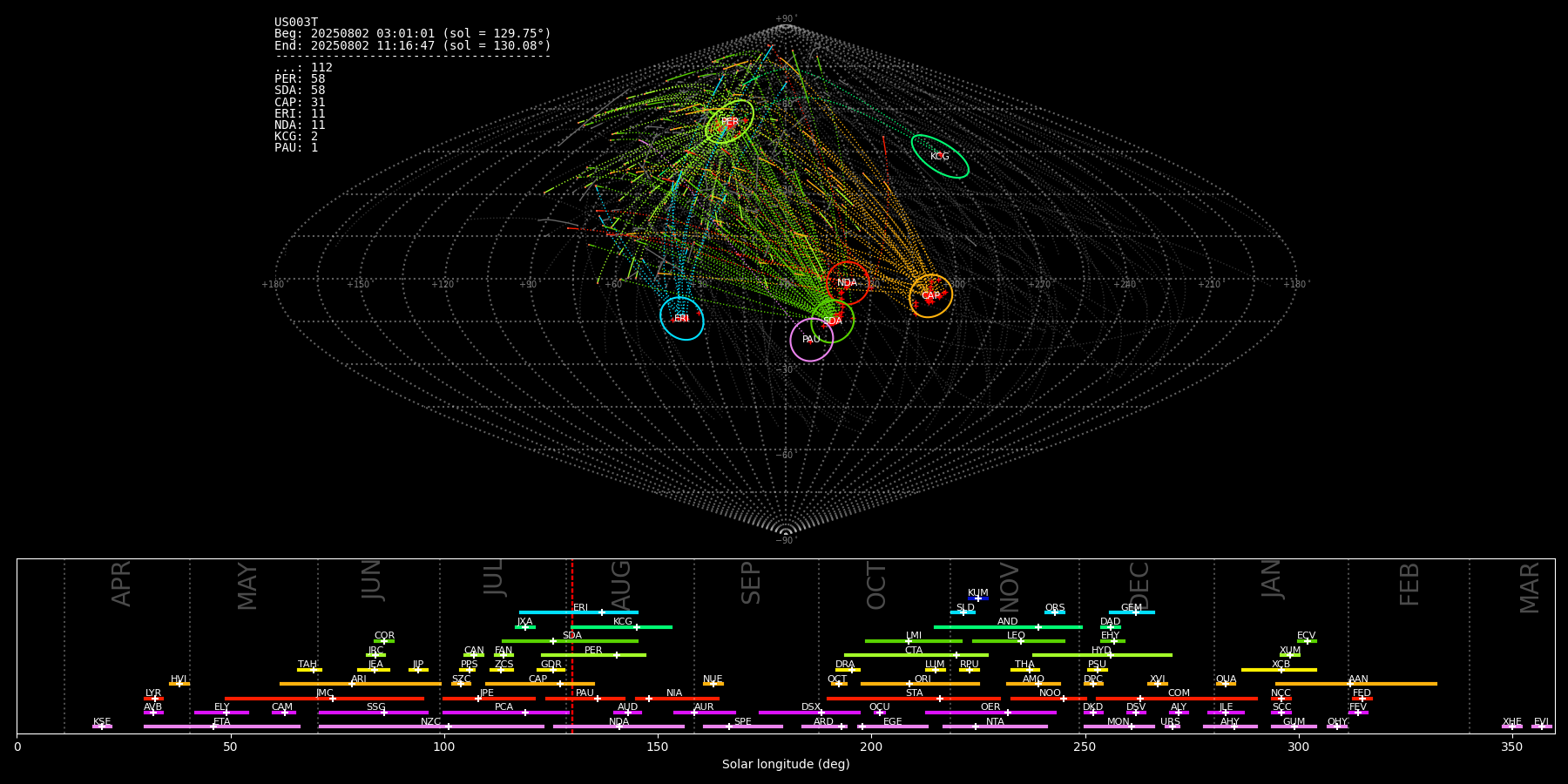Click the HYD shower bar in the timeline

[1102, 655]
